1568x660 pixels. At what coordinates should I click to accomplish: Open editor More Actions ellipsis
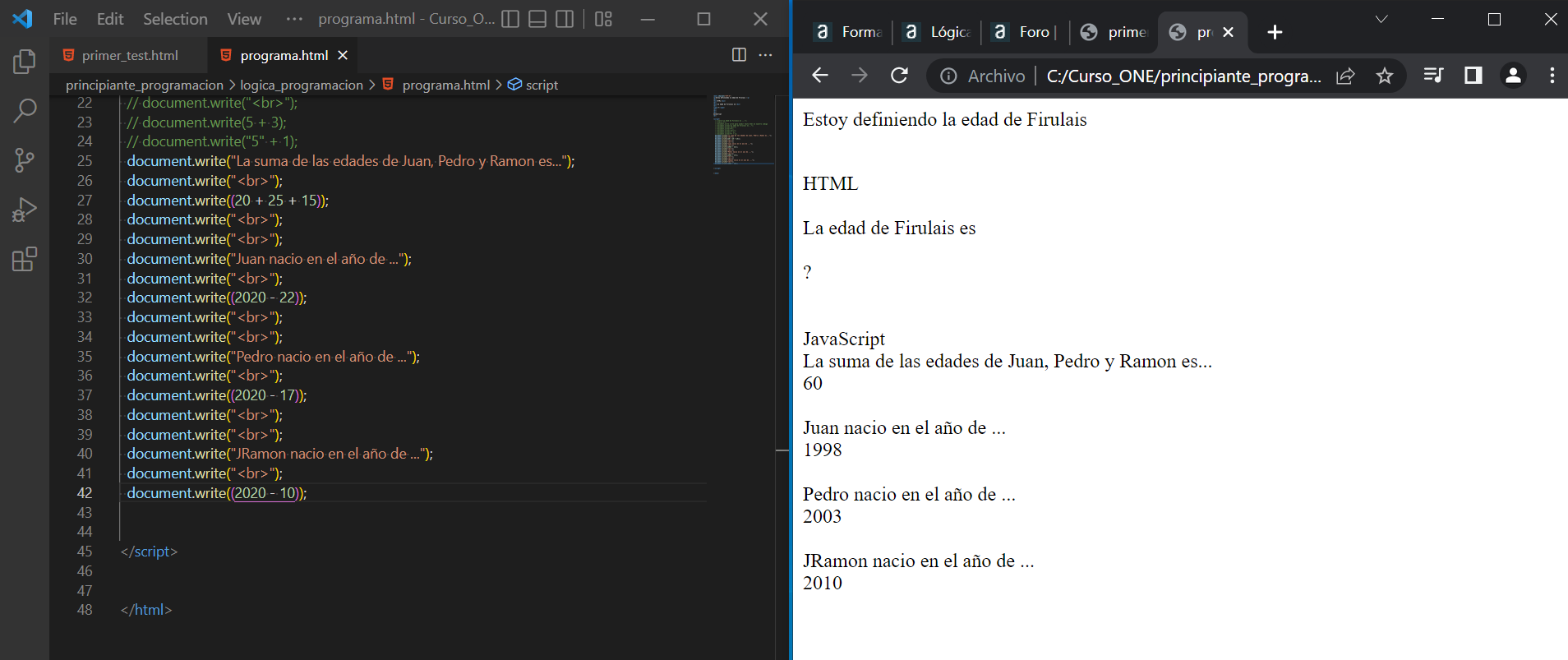point(765,54)
